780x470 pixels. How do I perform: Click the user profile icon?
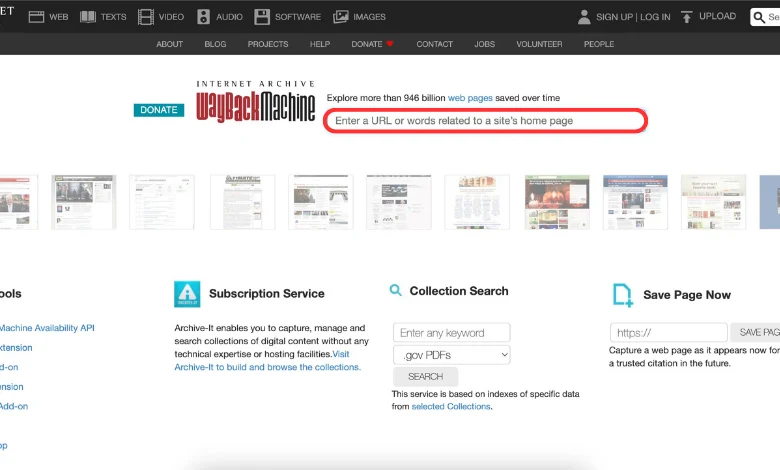tap(584, 17)
